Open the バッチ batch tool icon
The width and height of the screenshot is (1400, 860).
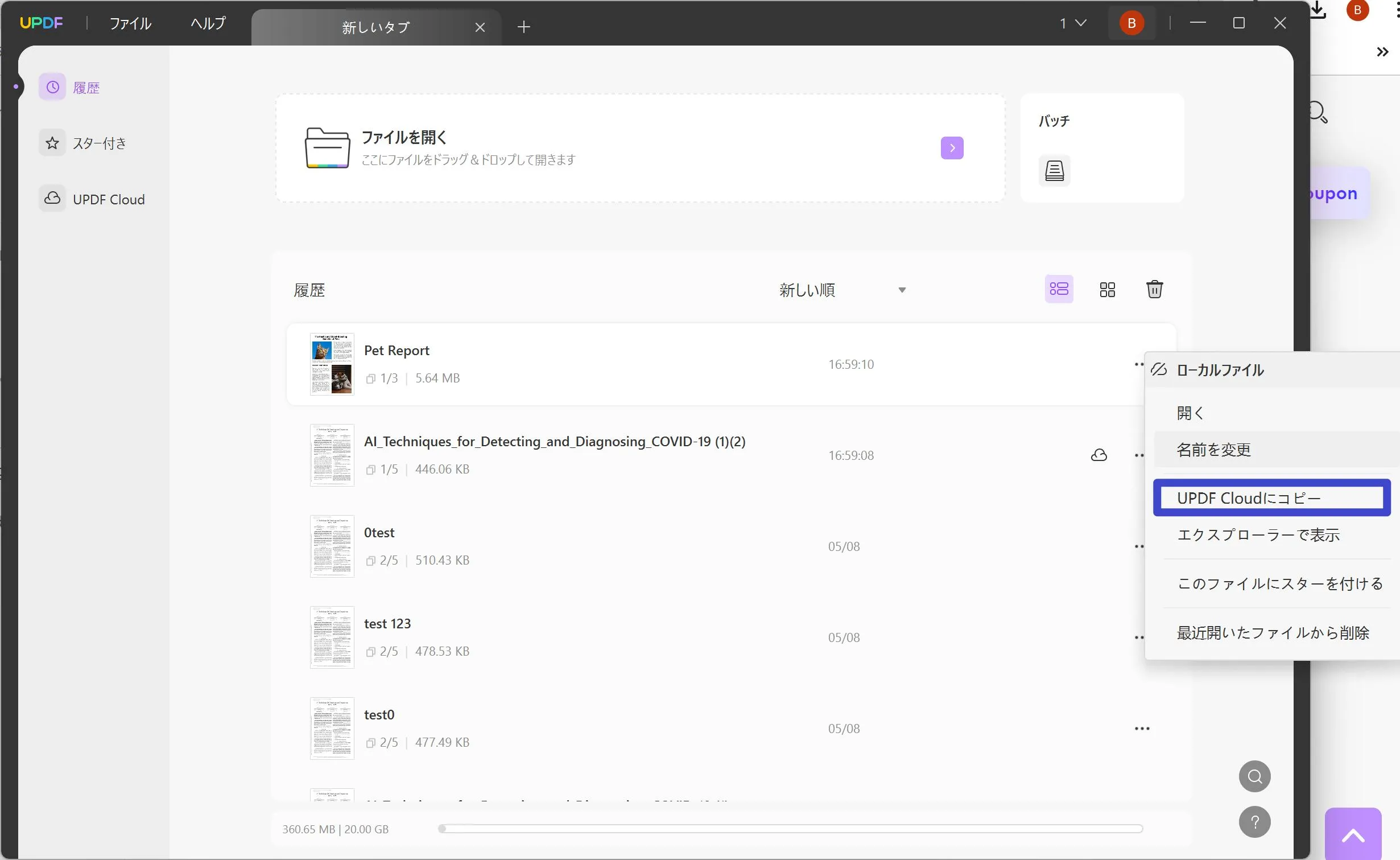tap(1054, 171)
